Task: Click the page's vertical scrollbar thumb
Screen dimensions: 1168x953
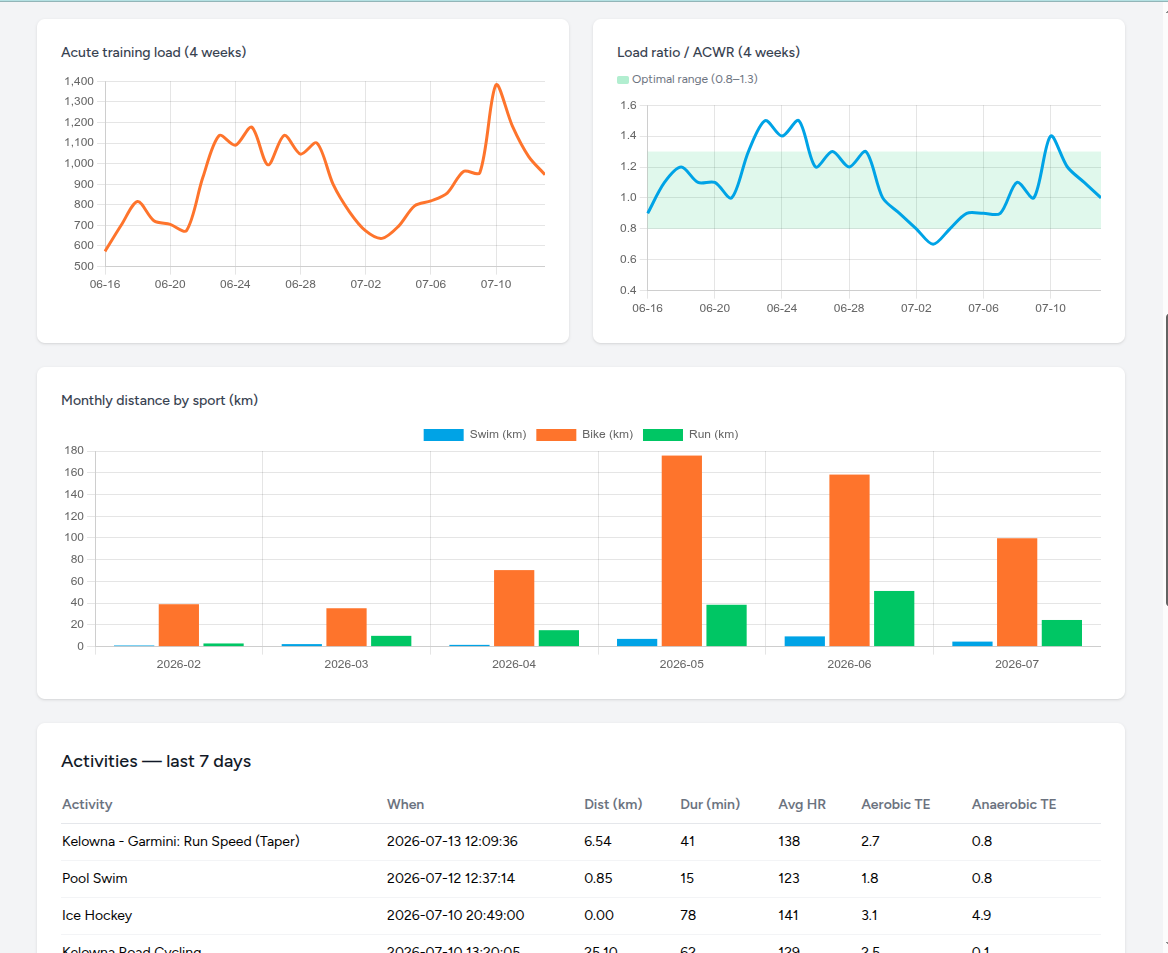Action: tap(1166, 460)
